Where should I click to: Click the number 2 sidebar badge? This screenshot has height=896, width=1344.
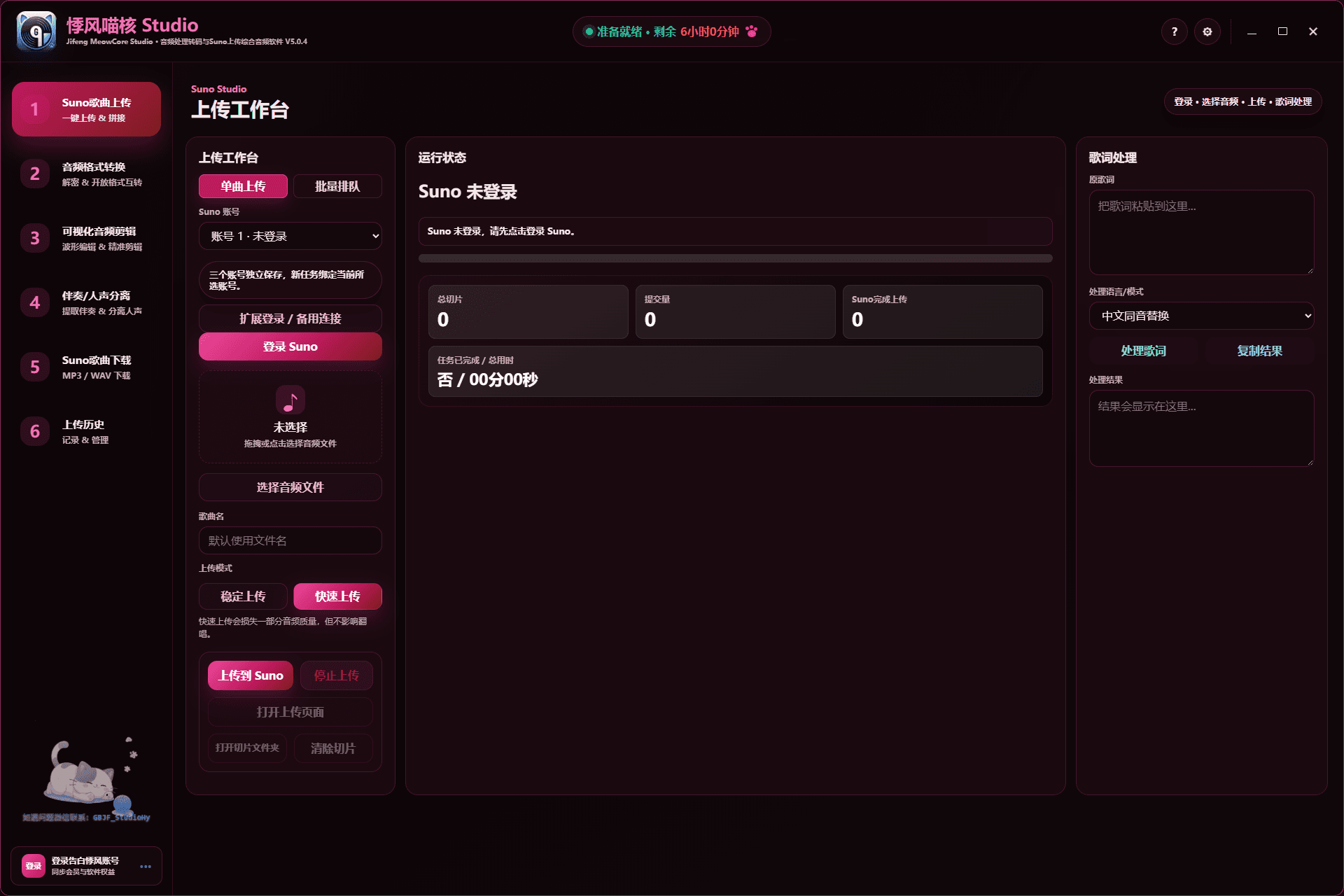[34, 174]
